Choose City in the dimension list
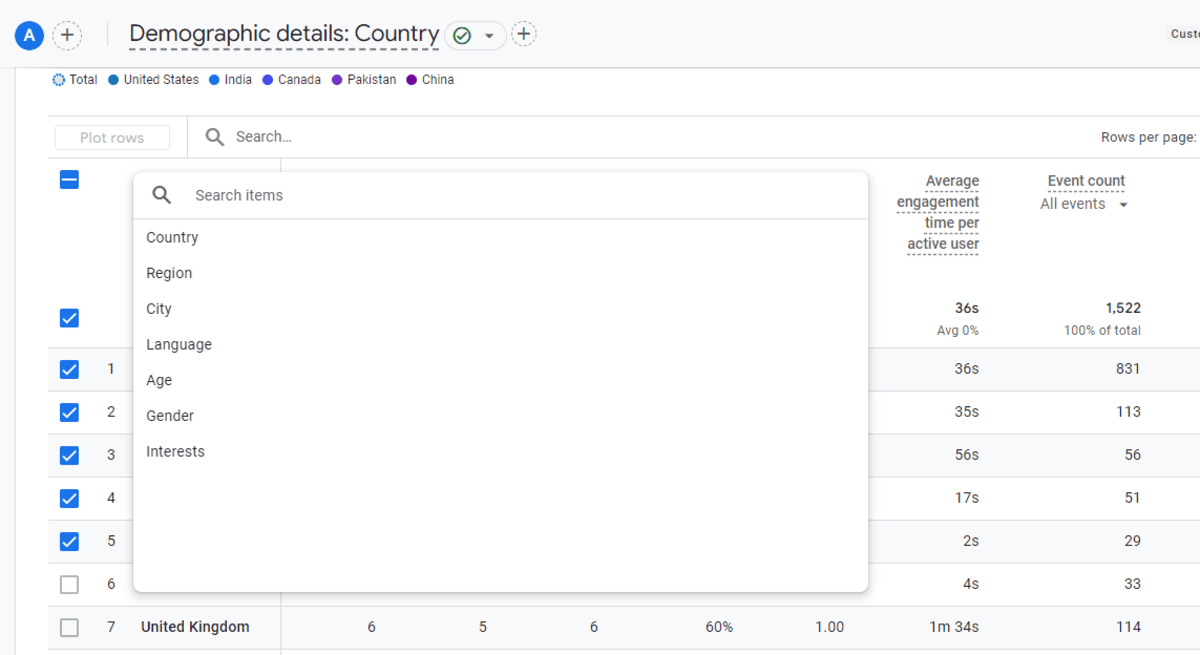The height and width of the screenshot is (655, 1200). (x=159, y=309)
